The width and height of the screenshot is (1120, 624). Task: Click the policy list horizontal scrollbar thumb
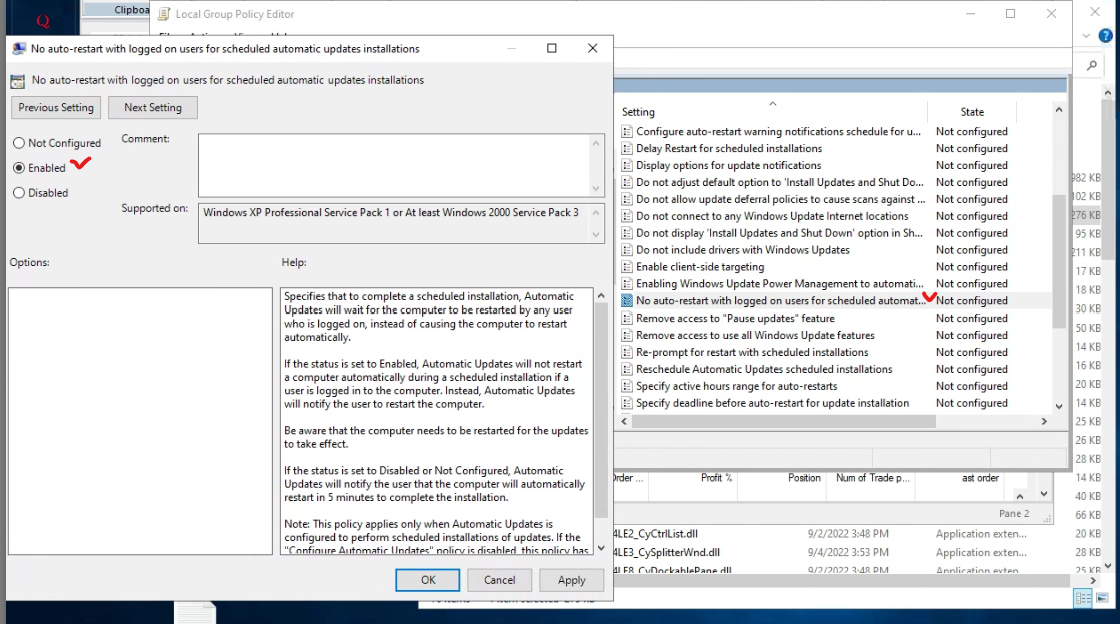784,421
